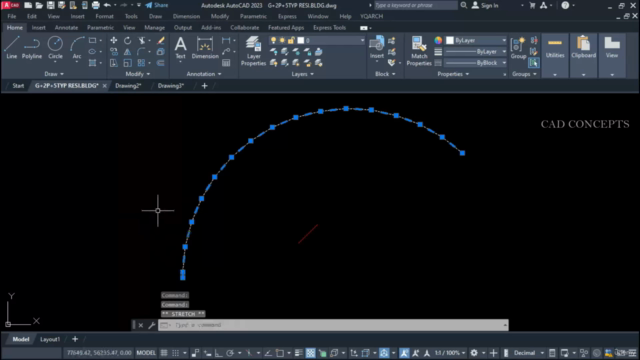Click the Stretch tool icon

pos(113,63)
